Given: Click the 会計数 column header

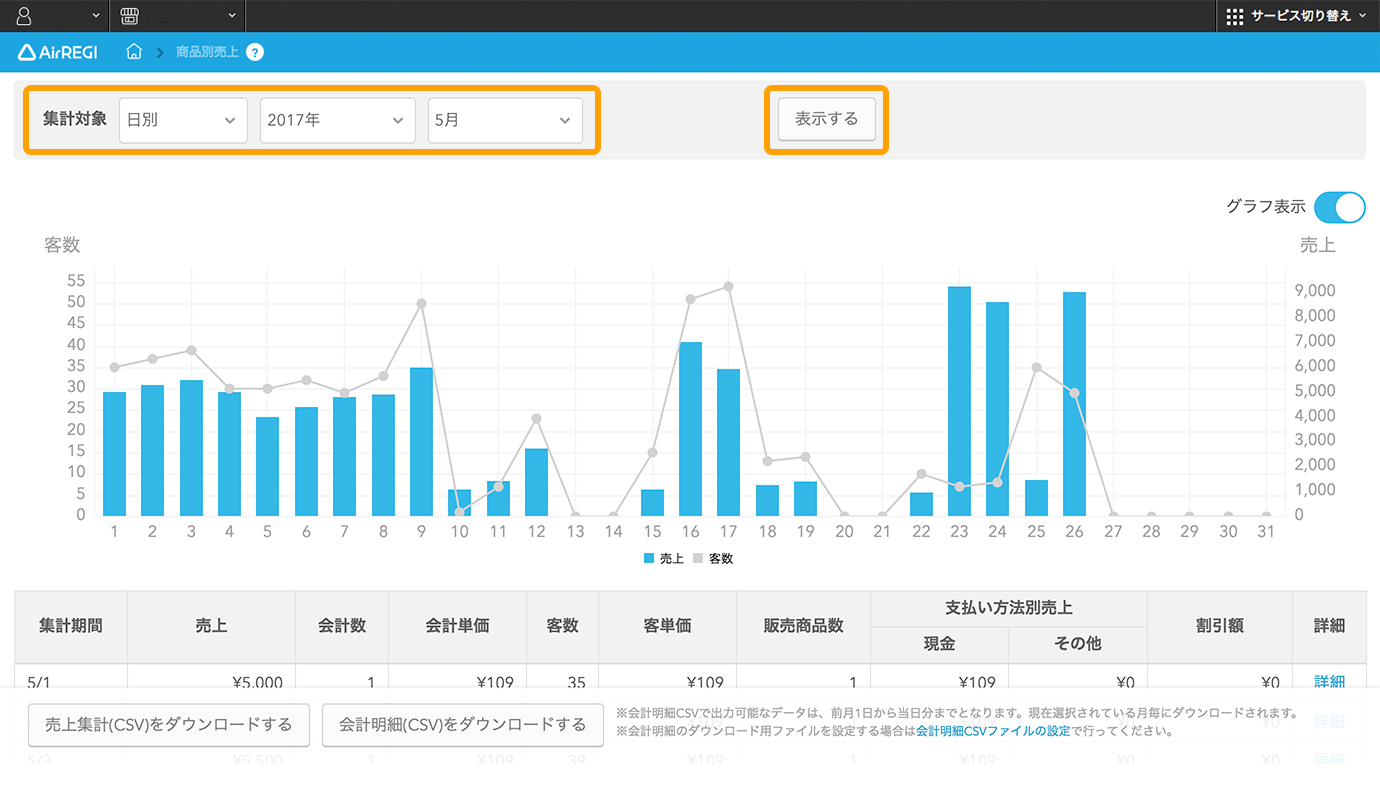Looking at the screenshot, I should (342, 626).
